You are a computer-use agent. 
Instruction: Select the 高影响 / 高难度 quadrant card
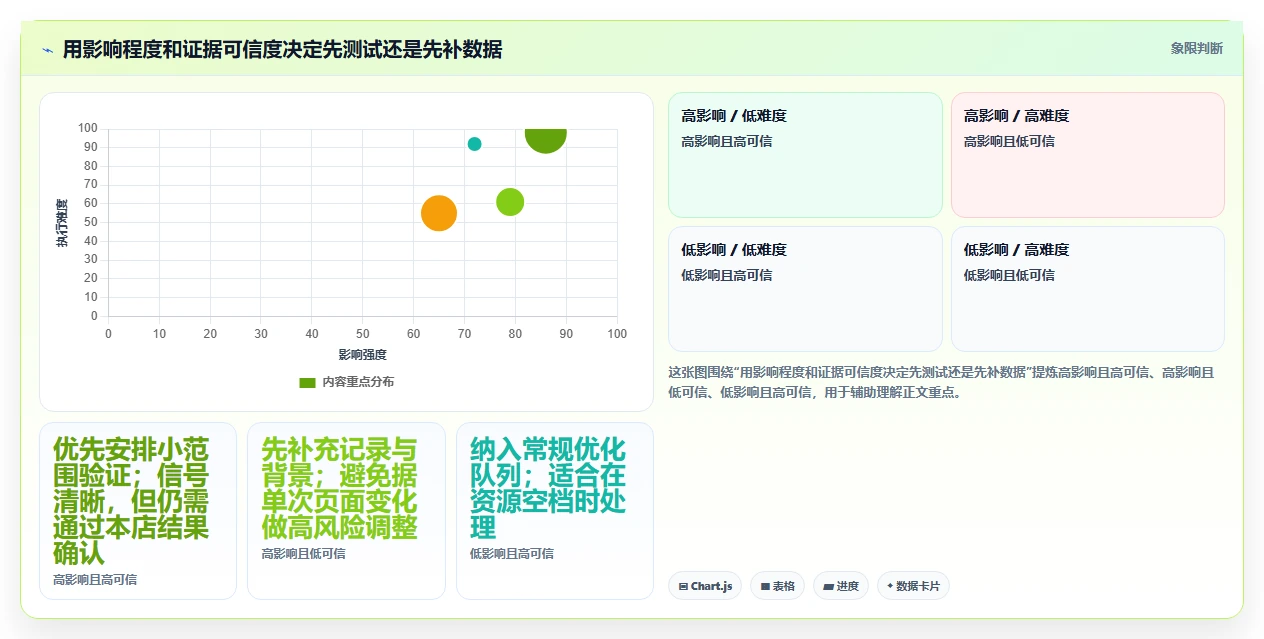point(1088,155)
